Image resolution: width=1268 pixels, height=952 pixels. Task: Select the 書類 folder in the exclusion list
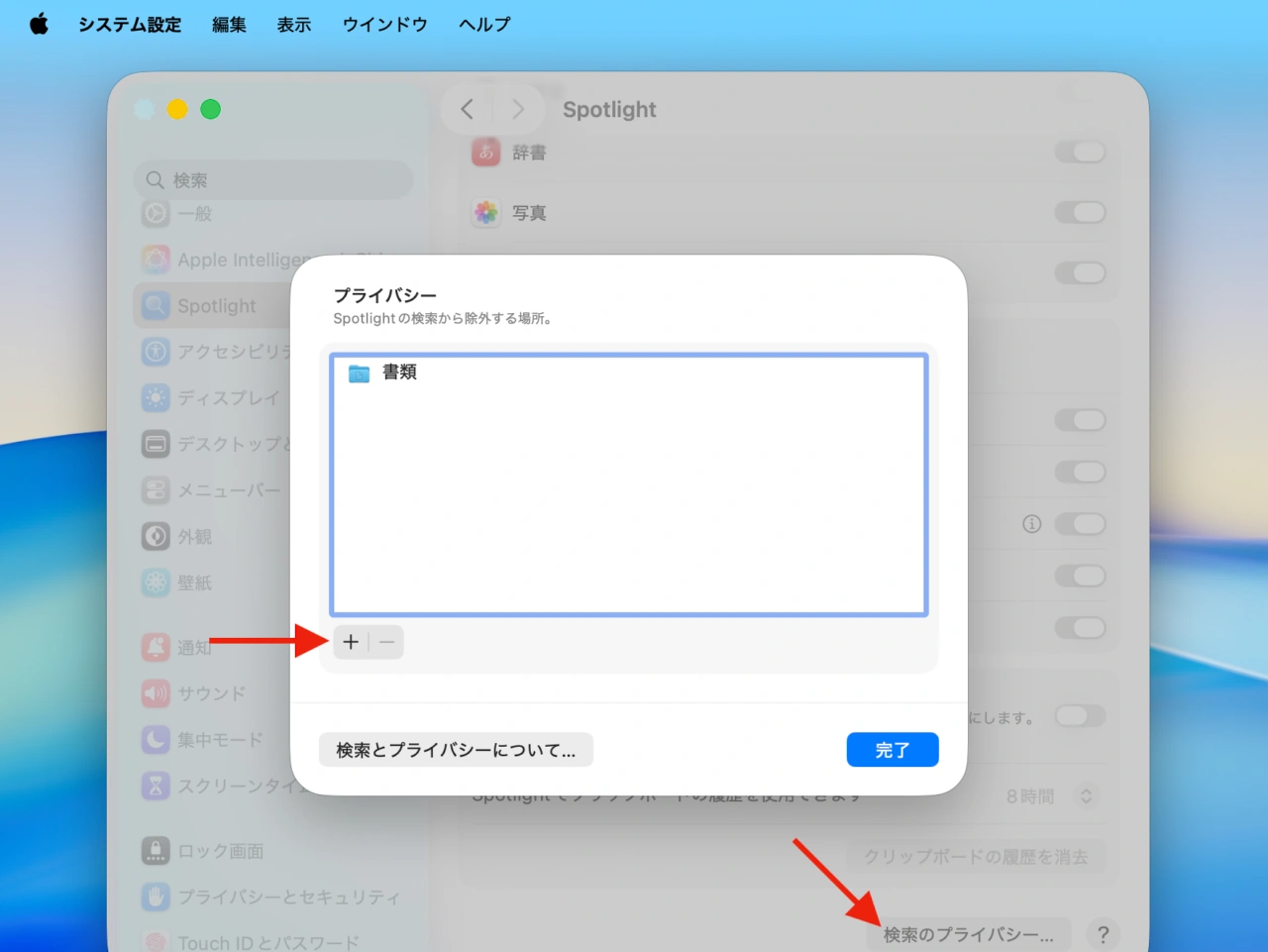[x=399, y=372]
